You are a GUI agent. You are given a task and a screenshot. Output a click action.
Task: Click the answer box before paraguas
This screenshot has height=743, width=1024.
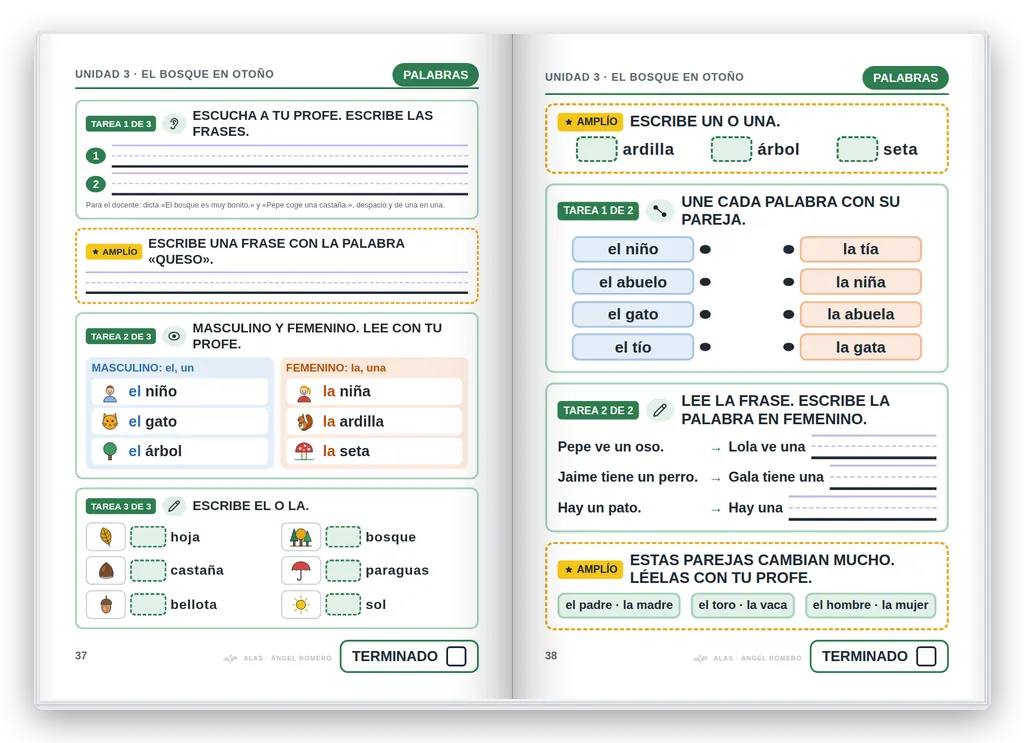click(x=343, y=571)
